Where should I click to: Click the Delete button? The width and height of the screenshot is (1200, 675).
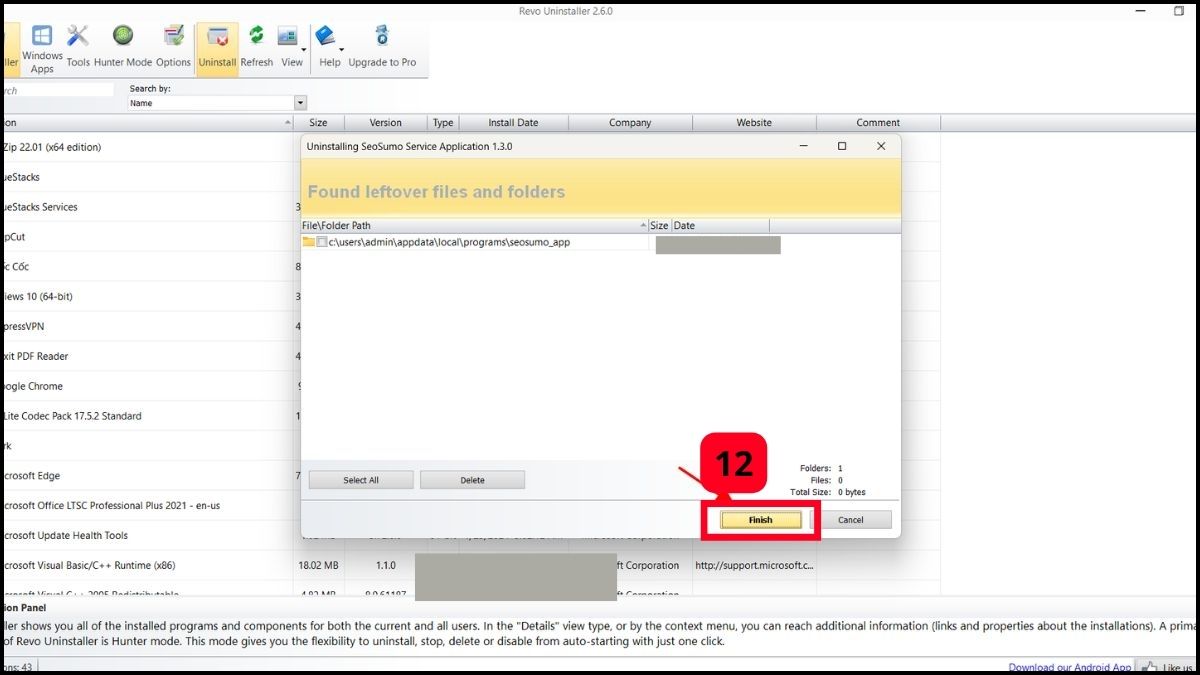coord(472,480)
